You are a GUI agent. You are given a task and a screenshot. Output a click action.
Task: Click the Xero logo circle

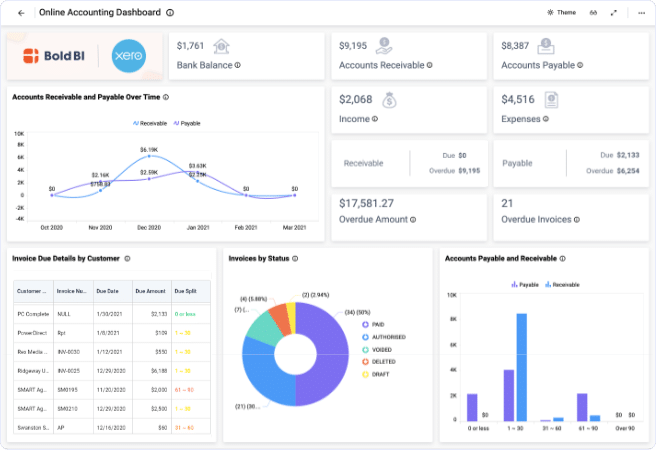[x=129, y=56]
